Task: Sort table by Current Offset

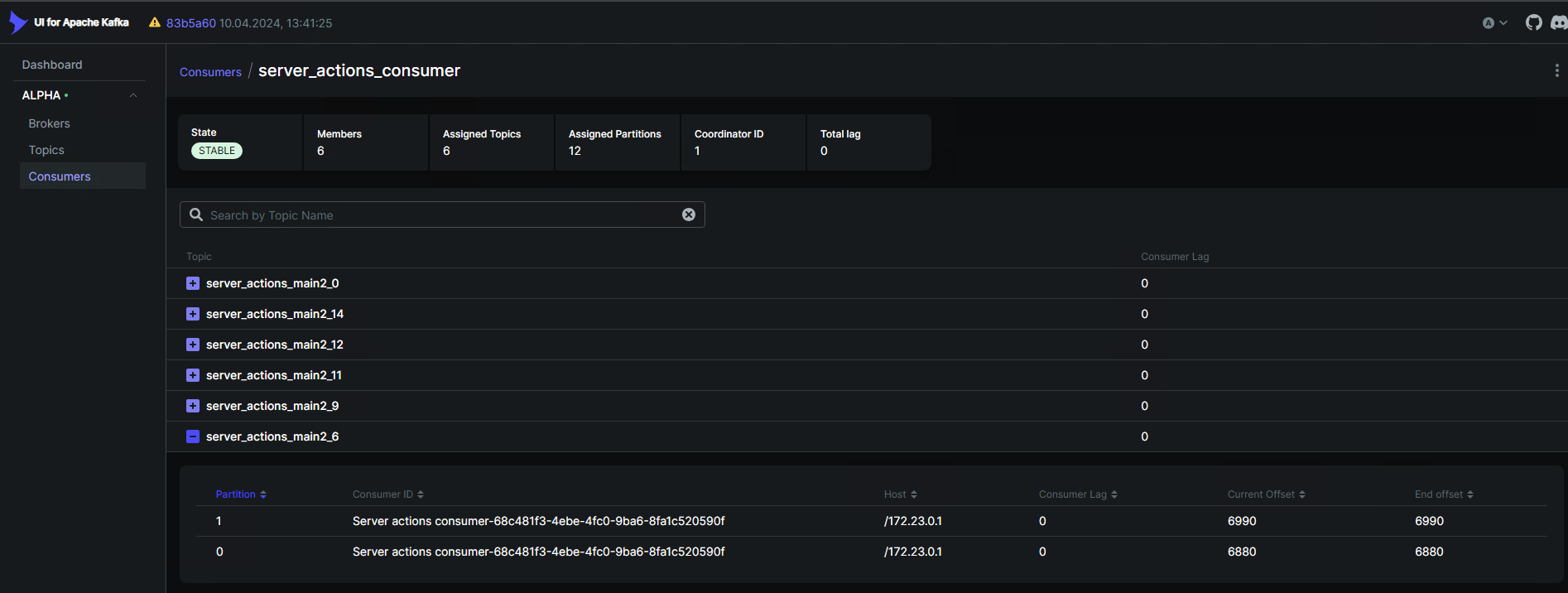Action: pyautogui.click(x=1266, y=494)
